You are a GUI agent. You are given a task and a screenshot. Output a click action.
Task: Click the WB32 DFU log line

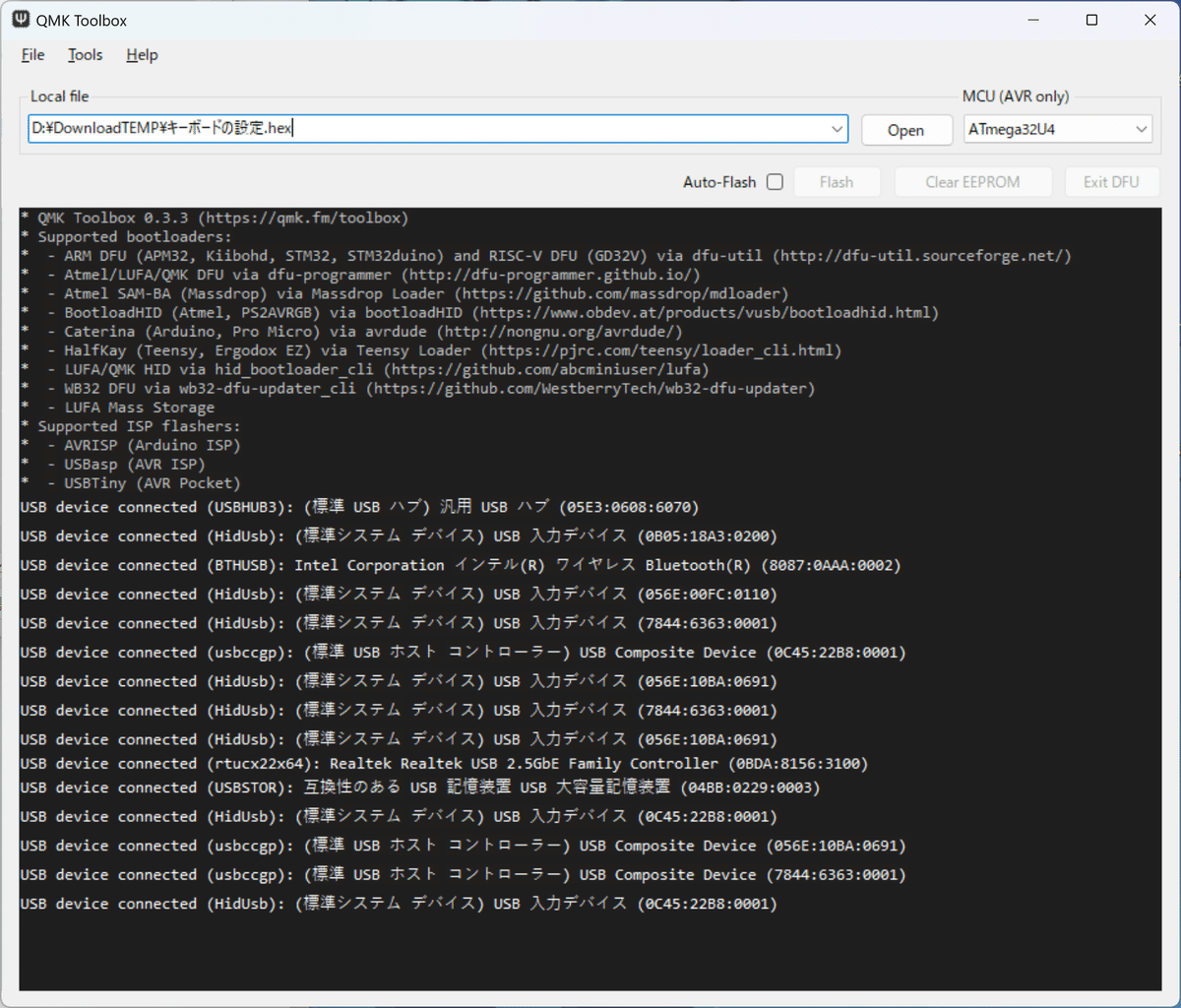(x=417, y=388)
